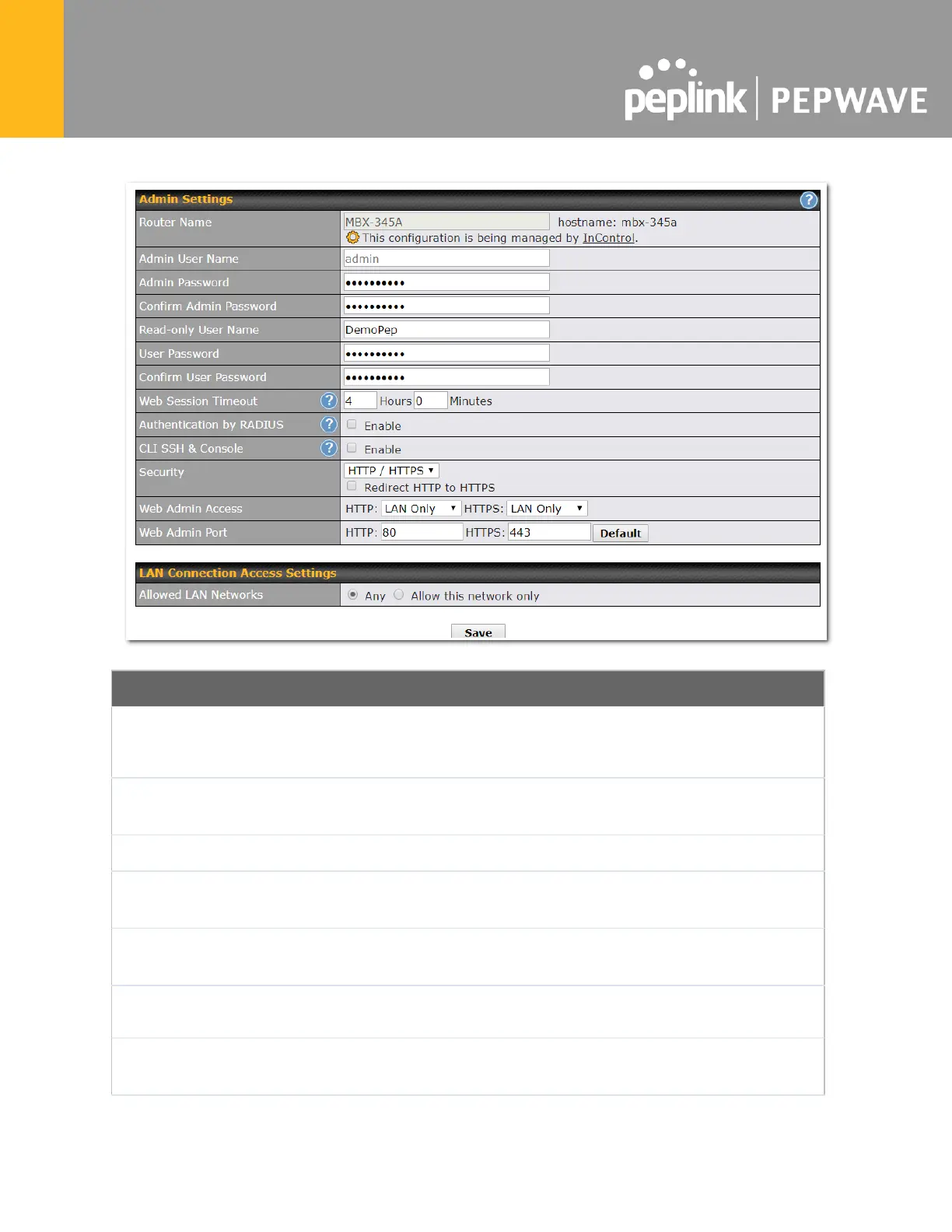Open the HTTP / HTTPS security dropdown
The width and height of the screenshot is (952, 1232).
[x=391, y=471]
